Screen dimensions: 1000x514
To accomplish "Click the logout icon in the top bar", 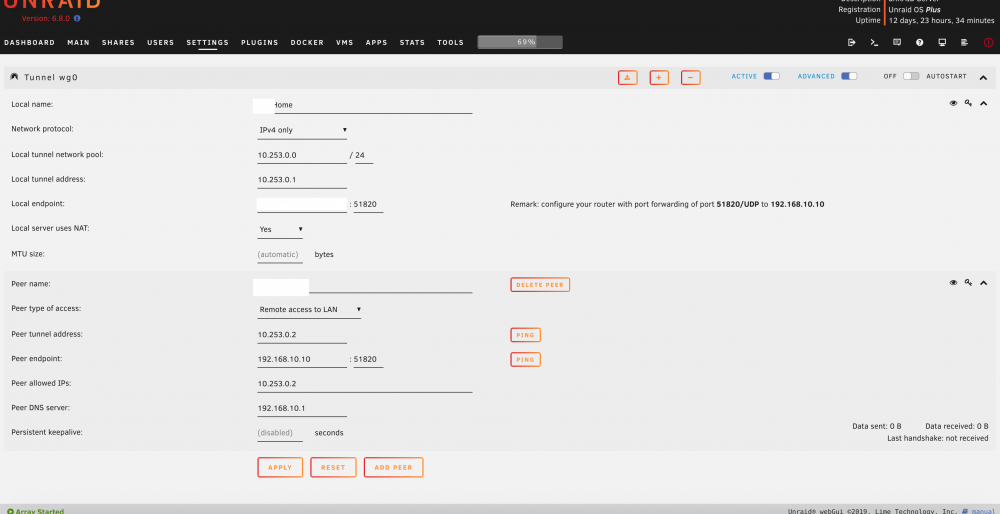I will (851, 43).
